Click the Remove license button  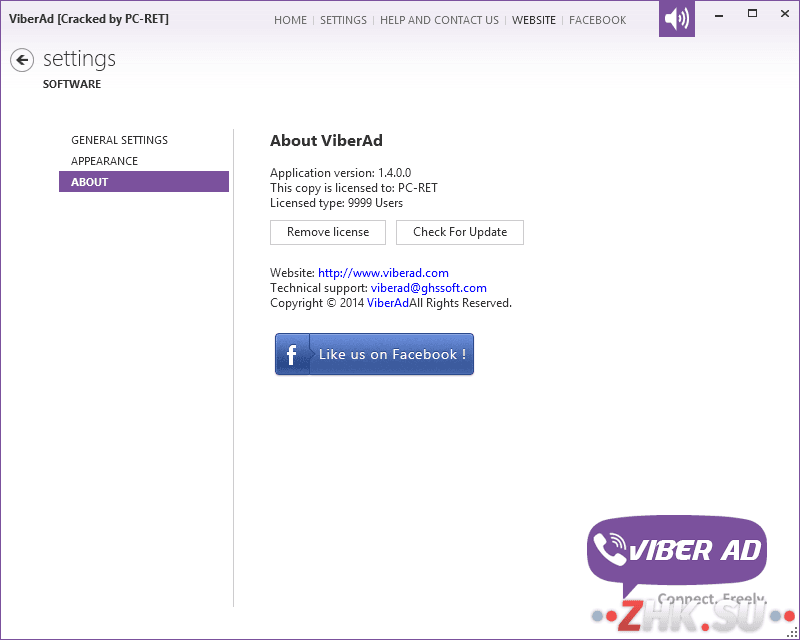(x=328, y=232)
